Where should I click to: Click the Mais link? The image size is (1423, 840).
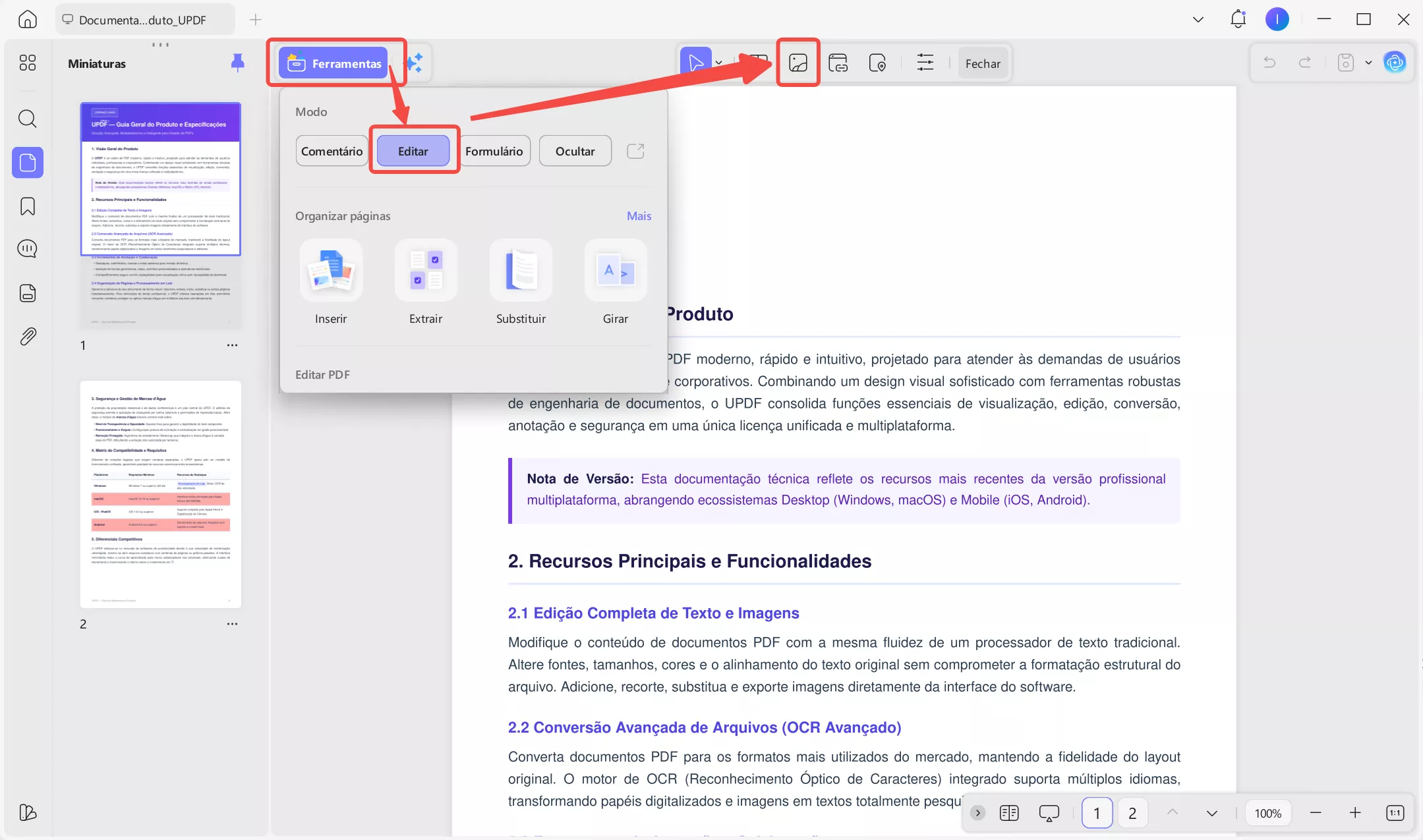point(639,216)
